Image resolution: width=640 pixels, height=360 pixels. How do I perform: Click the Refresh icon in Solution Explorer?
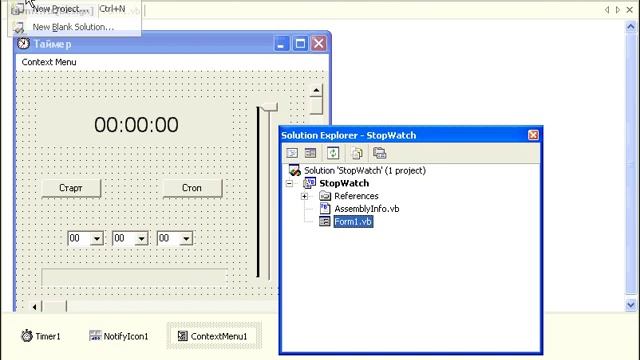[x=333, y=153]
